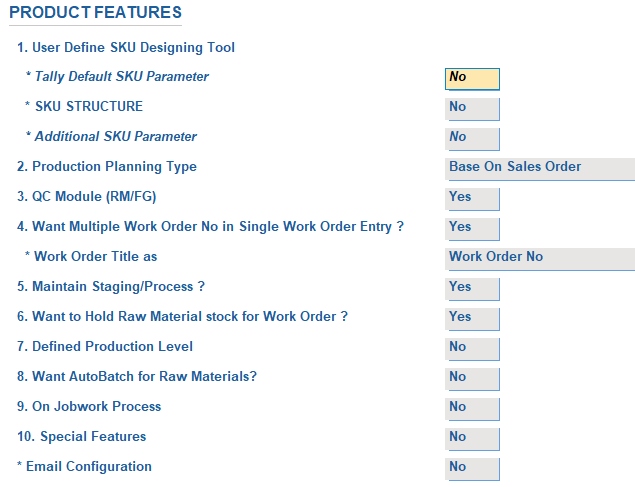Click the Work Order Title as label
The width and height of the screenshot is (635, 487).
(x=91, y=257)
